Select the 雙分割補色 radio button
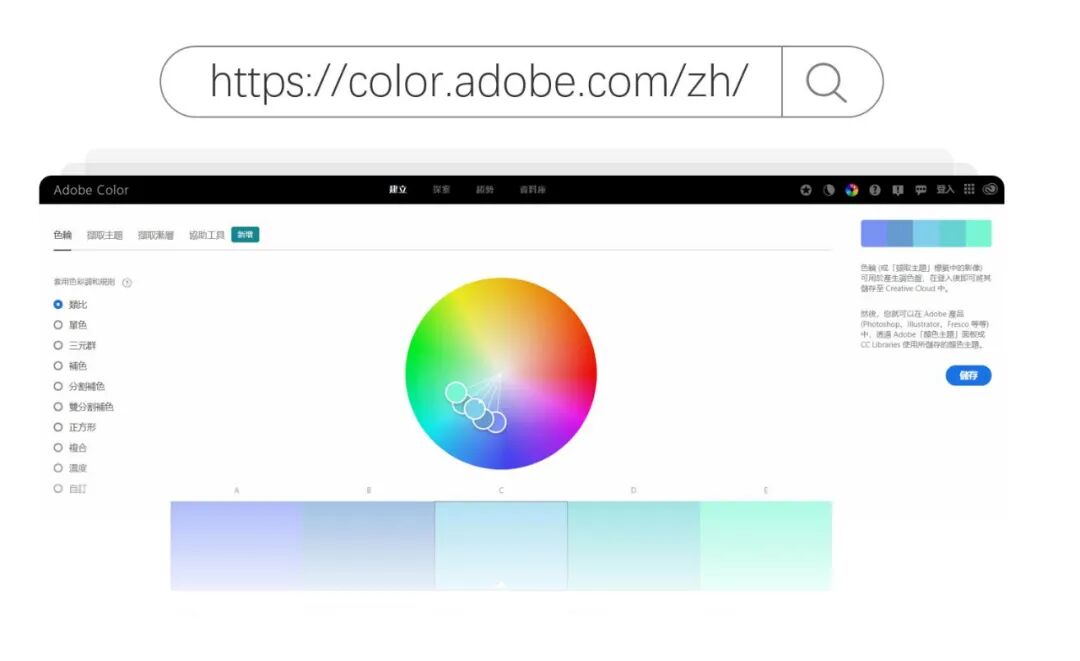 click(x=58, y=407)
